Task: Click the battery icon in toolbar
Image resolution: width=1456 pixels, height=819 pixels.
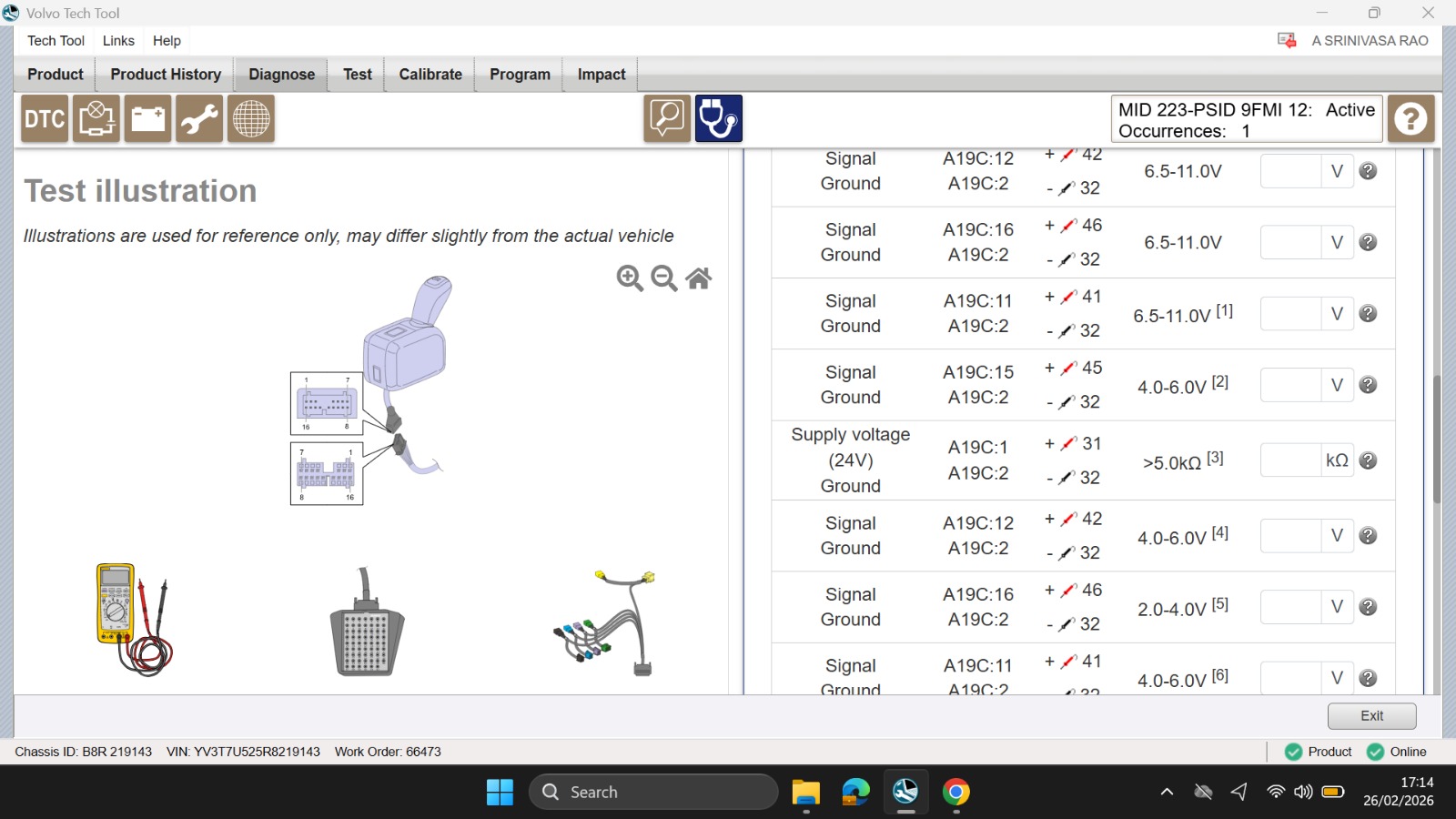Action: pos(147,118)
